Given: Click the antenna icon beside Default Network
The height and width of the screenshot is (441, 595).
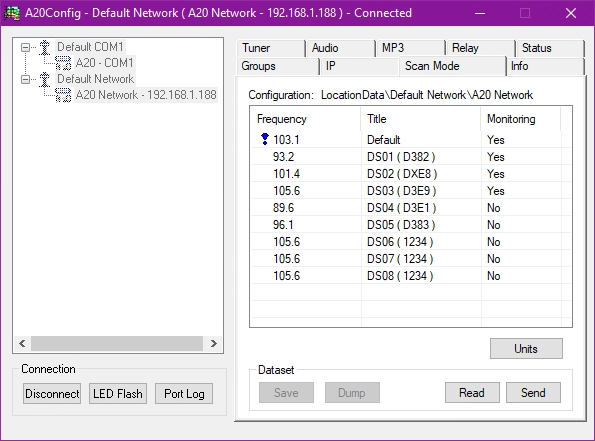Looking at the screenshot, I should tap(44, 79).
